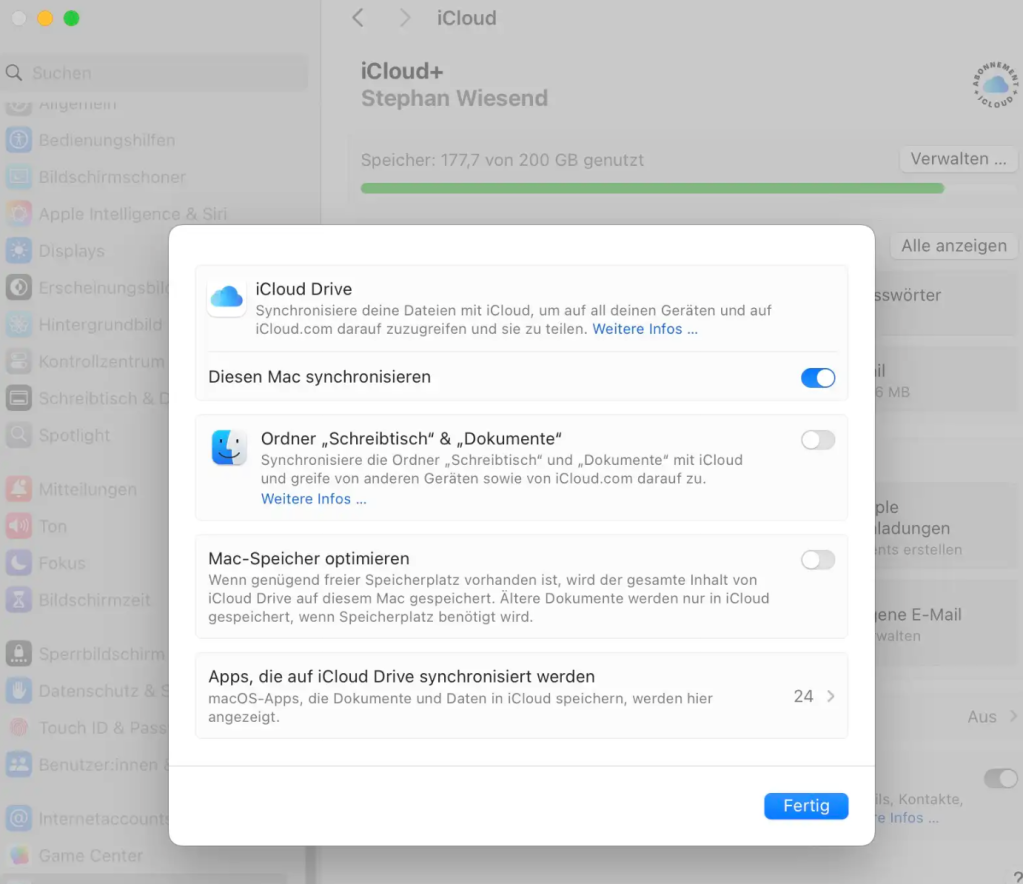Click the green iCloud storage usage bar
The height and width of the screenshot is (884, 1023).
(x=652, y=188)
